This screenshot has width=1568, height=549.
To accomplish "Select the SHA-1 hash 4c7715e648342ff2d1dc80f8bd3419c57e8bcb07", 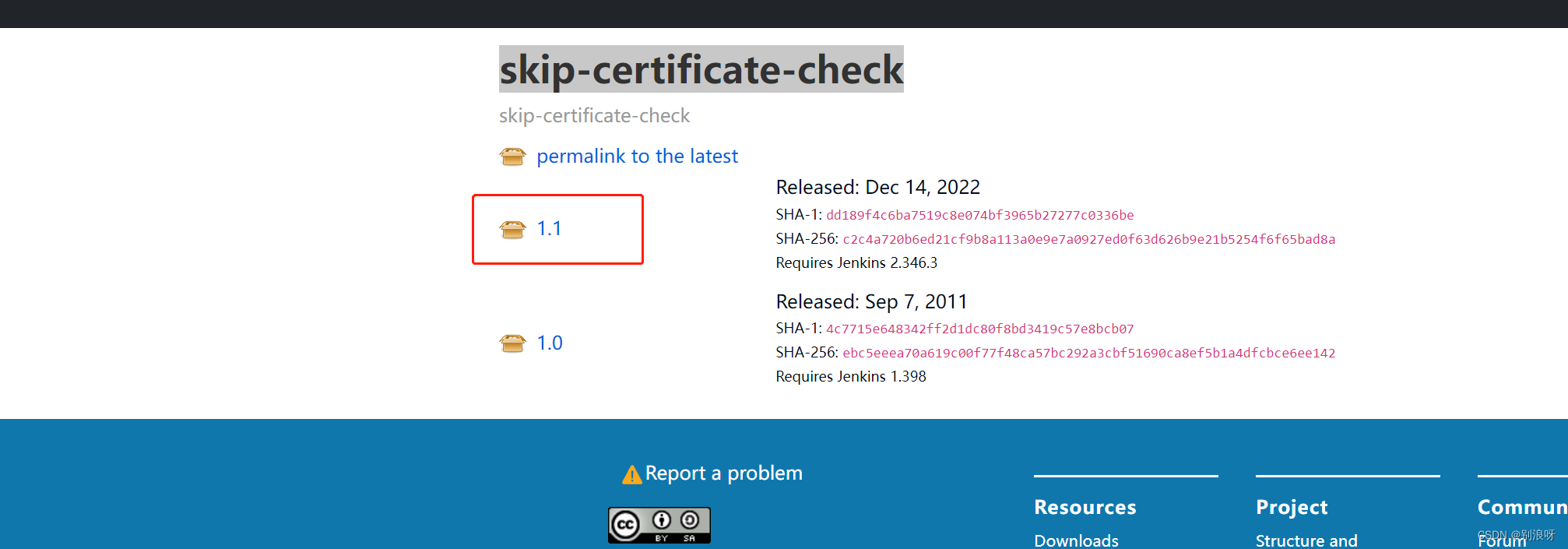I will click(979, 329).
